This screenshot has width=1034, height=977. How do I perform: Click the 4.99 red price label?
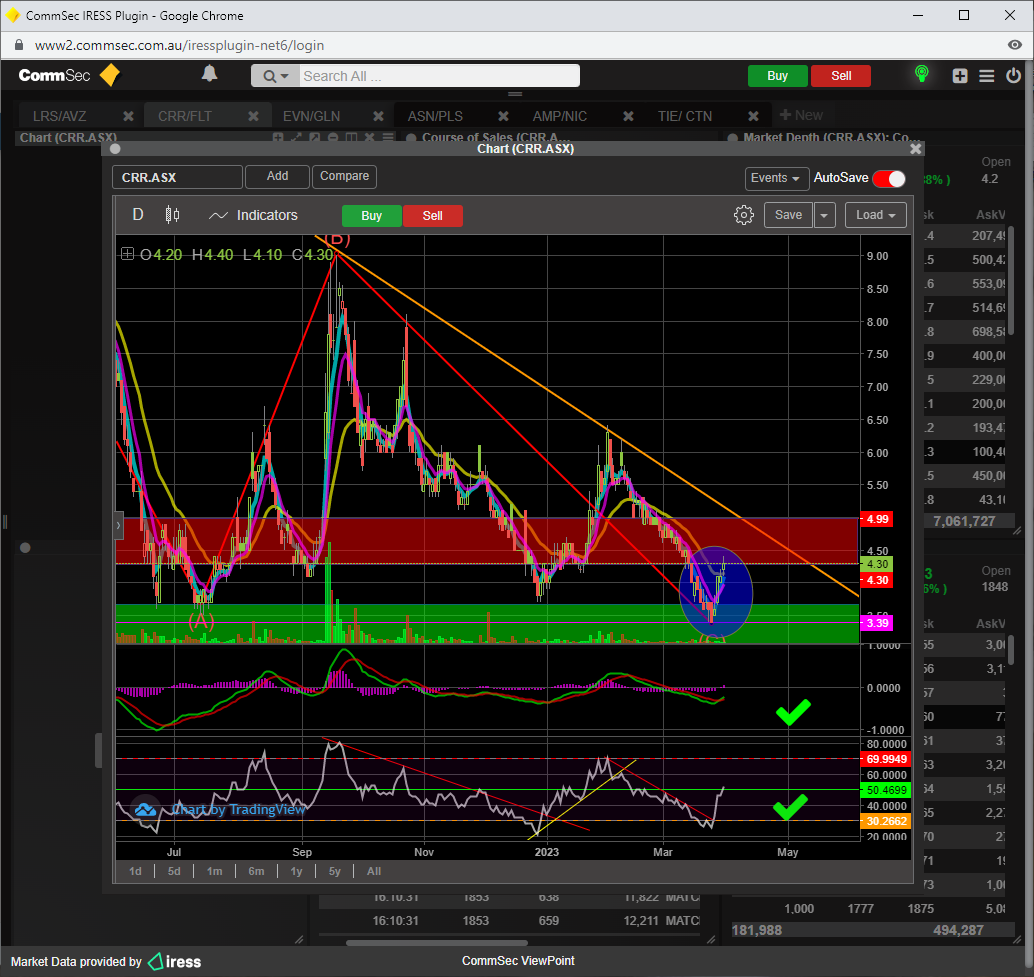(876, 519)
